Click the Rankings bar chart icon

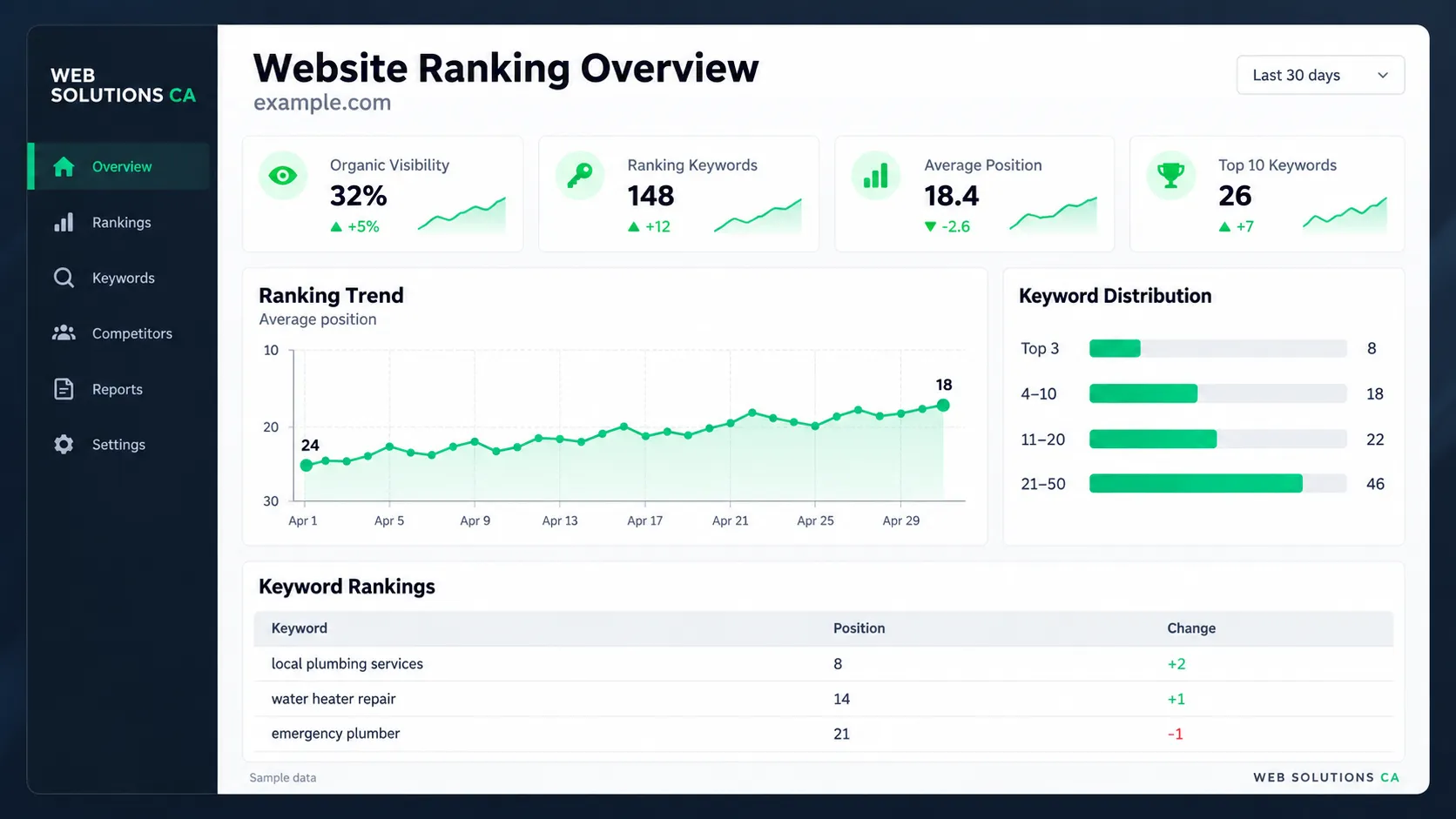pyautogui.click(x=64, y=222)
